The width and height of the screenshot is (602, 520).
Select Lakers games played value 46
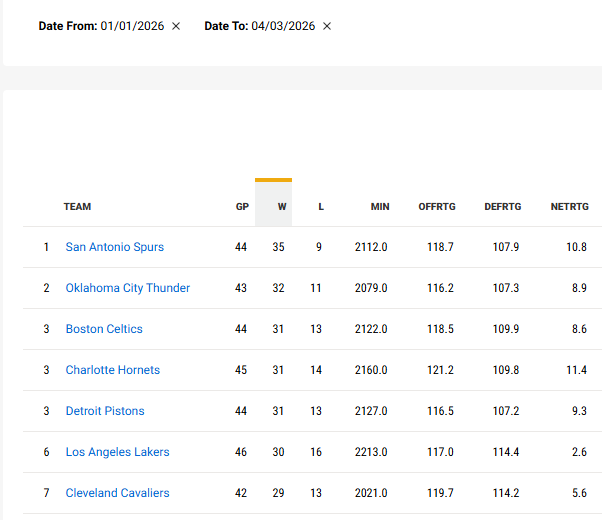coord(241,452)
